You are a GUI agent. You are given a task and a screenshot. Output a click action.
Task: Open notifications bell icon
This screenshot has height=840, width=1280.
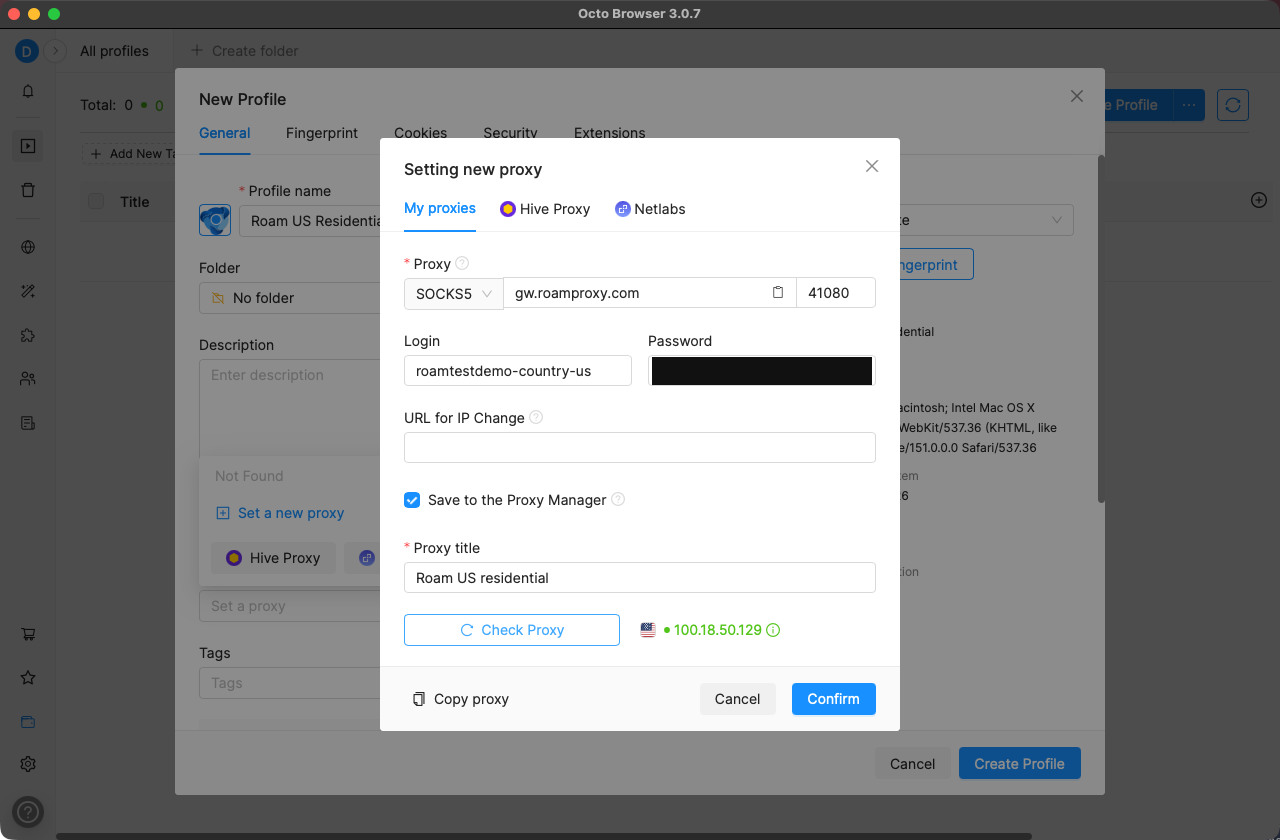tap(28, 91)
